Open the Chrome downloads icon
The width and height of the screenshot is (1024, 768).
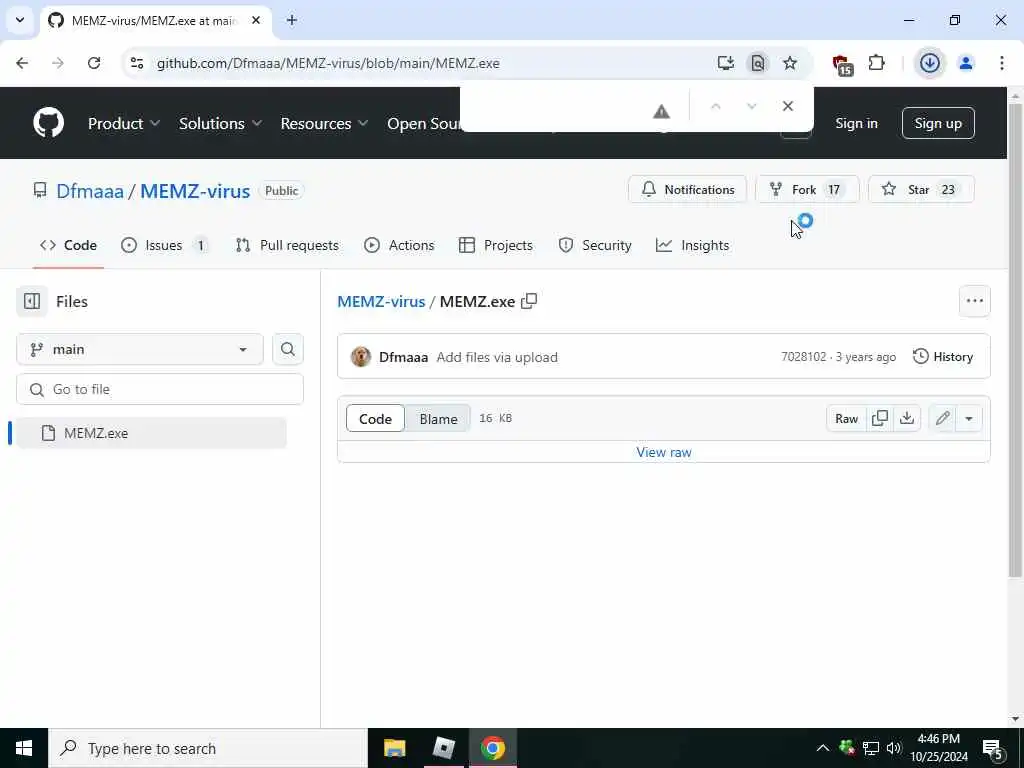929,63
